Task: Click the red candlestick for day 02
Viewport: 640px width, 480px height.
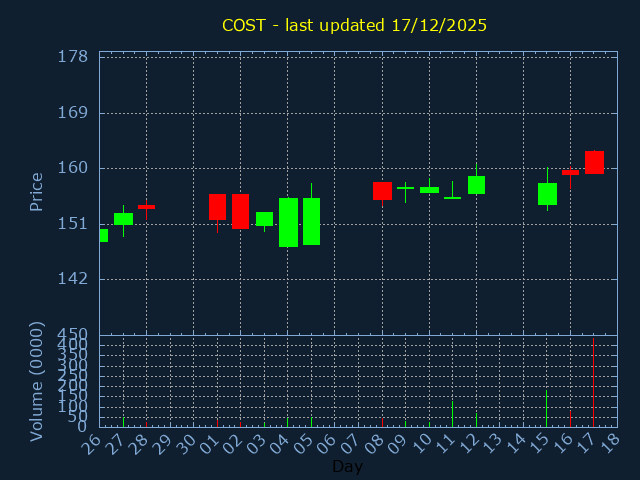Action: 240,211
